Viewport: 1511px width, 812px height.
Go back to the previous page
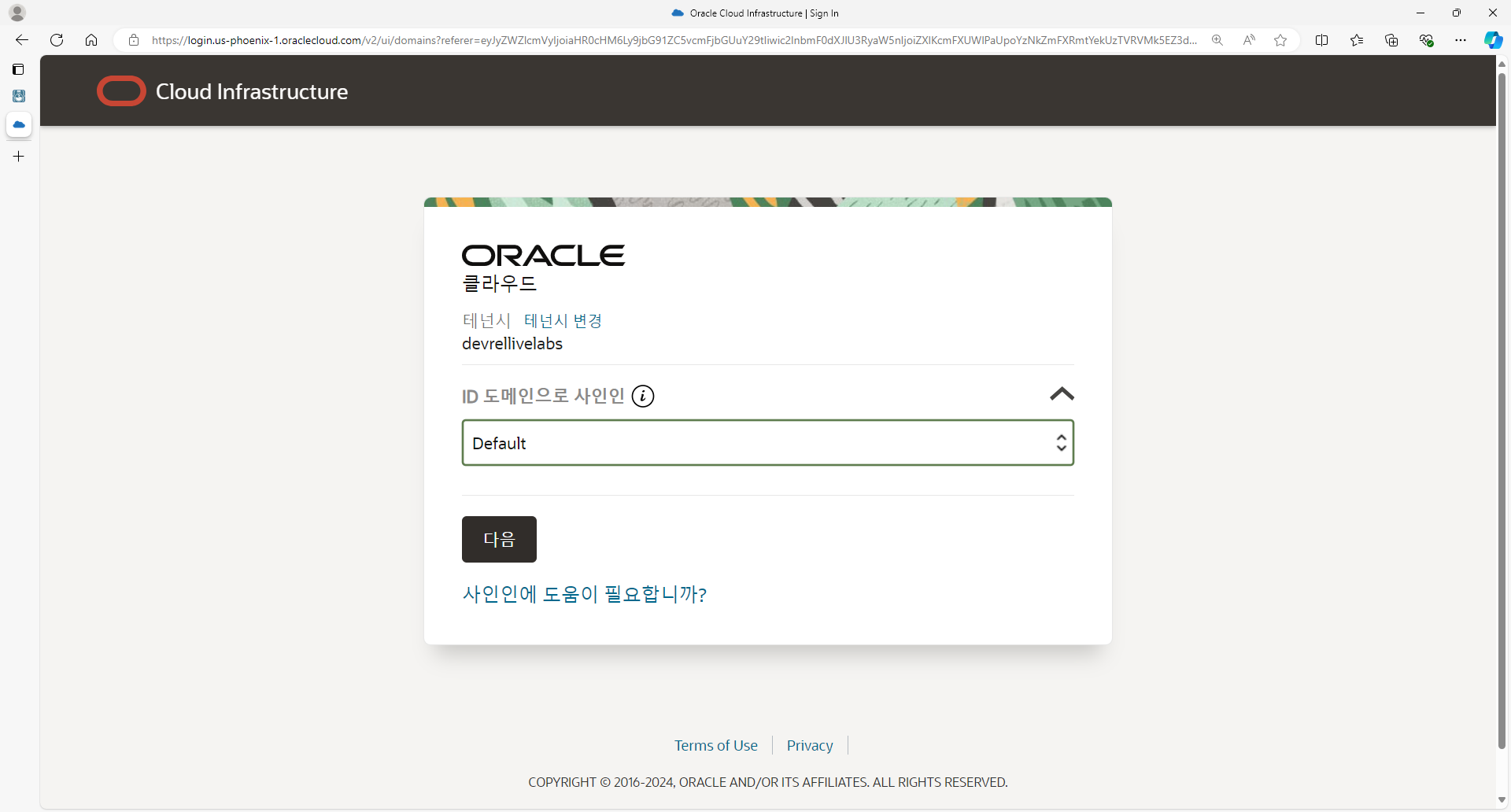point(22,40)
